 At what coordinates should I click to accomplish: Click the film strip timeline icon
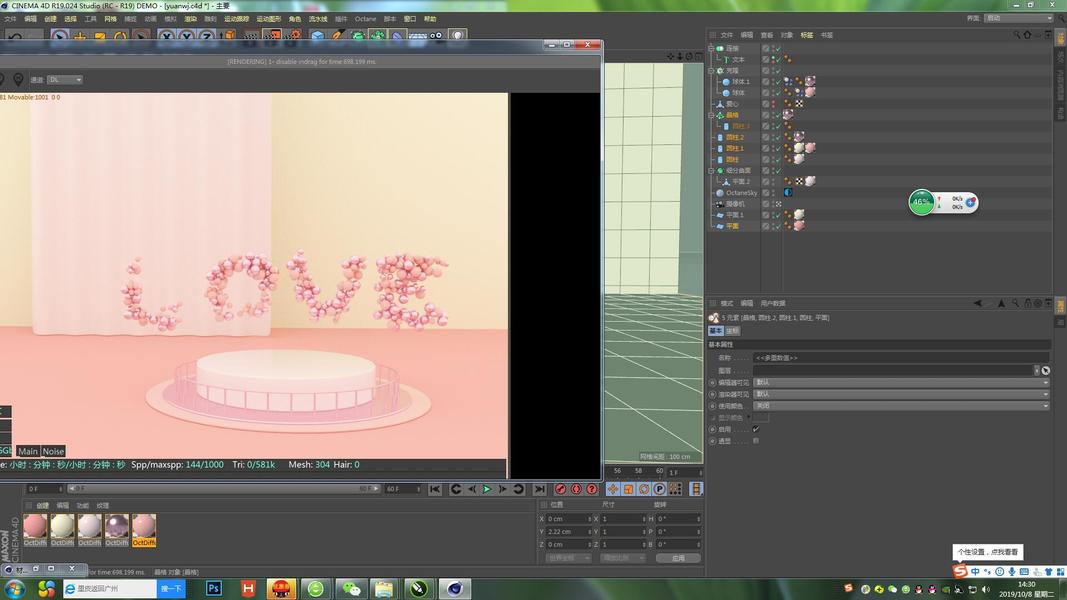[x=696, y=489]
